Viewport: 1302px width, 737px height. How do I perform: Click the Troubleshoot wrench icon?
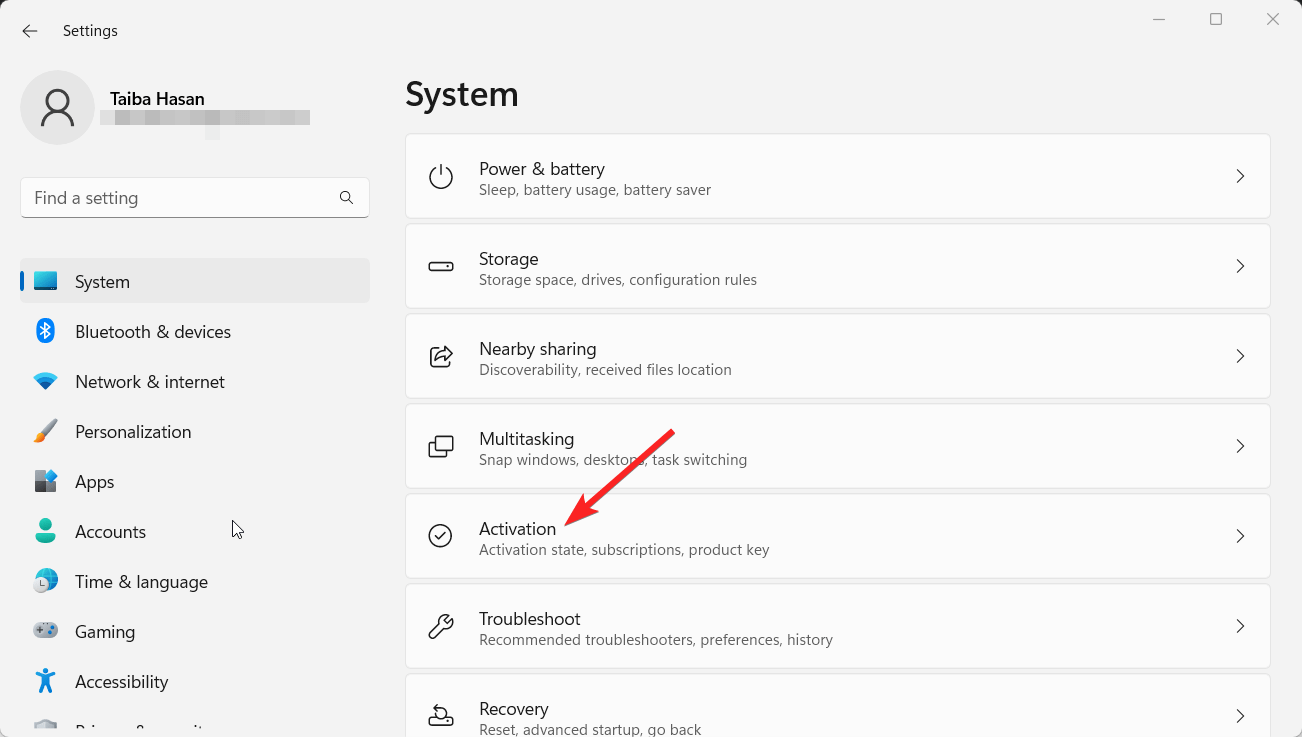[441, 626]
